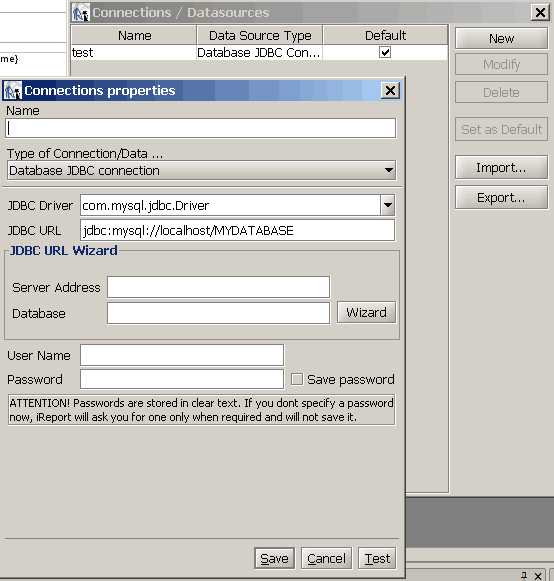
Task: Click the iReport icon in Connections properties title
Action: click(x=13, y=90)
